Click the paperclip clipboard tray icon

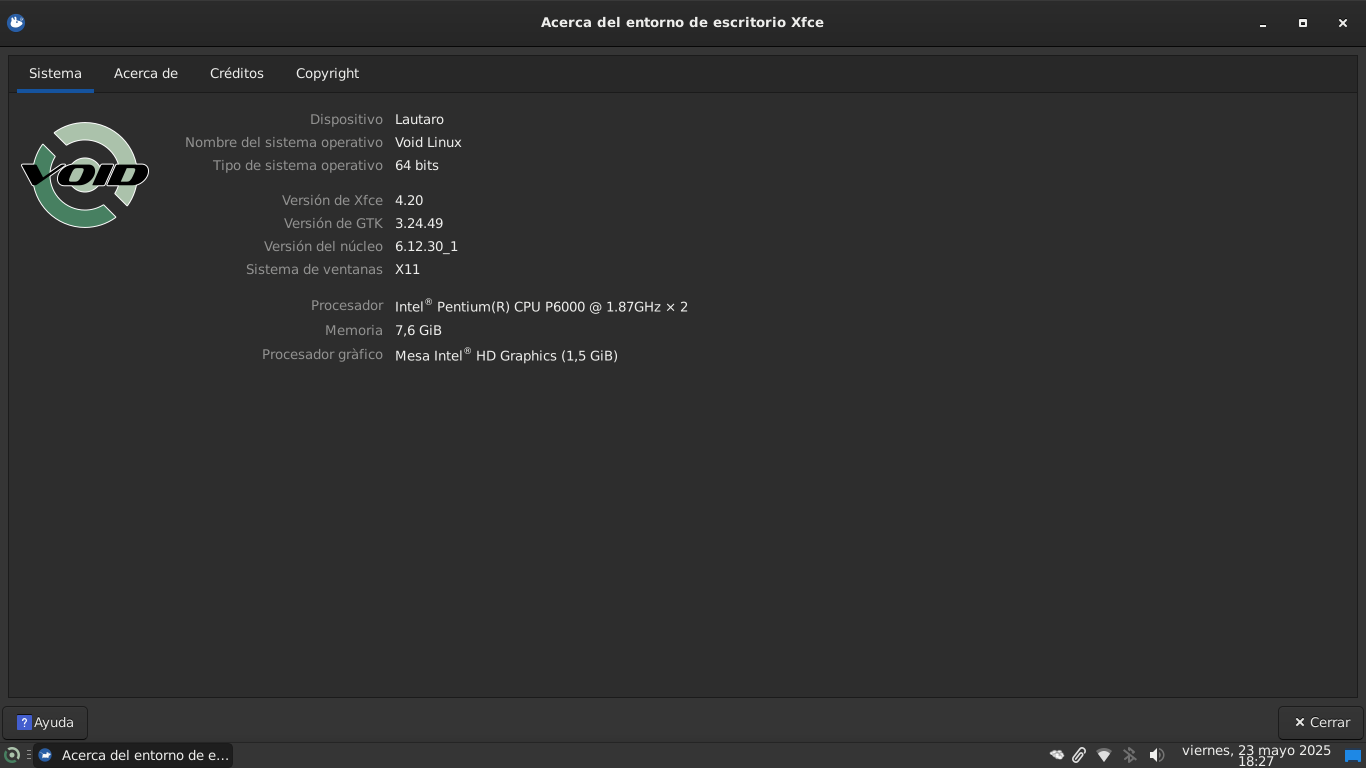coord(1079,755)
